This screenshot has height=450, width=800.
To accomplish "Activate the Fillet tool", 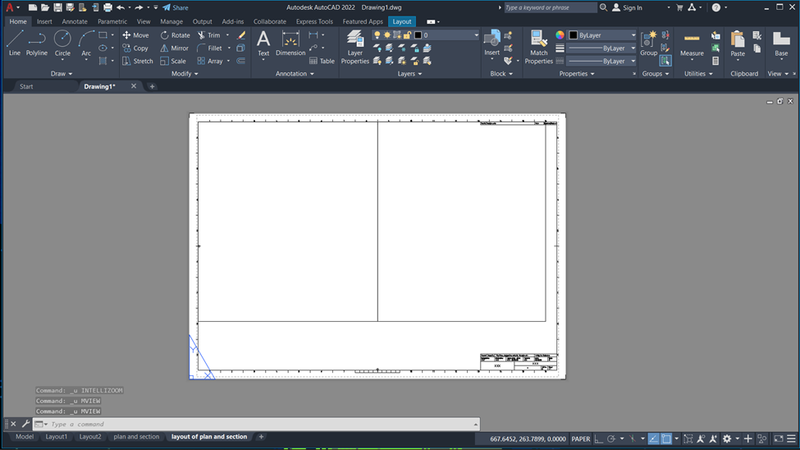I will (x=210, y=48).
